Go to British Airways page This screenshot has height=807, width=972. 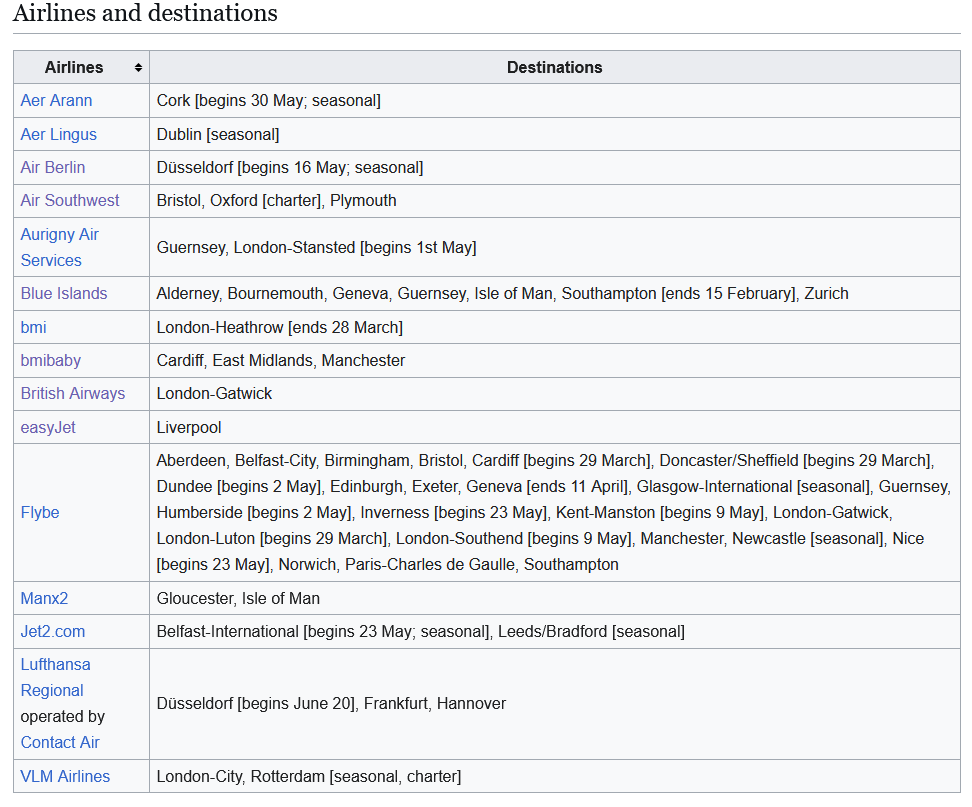click(x=72, y=394)
